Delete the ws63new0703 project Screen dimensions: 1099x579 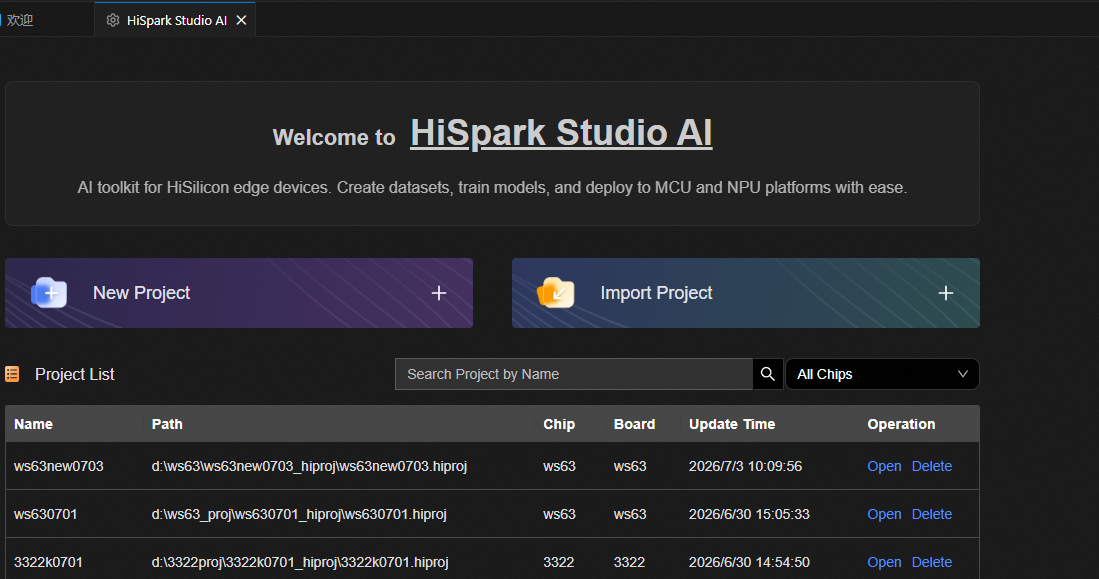click(x=931, y=466)
